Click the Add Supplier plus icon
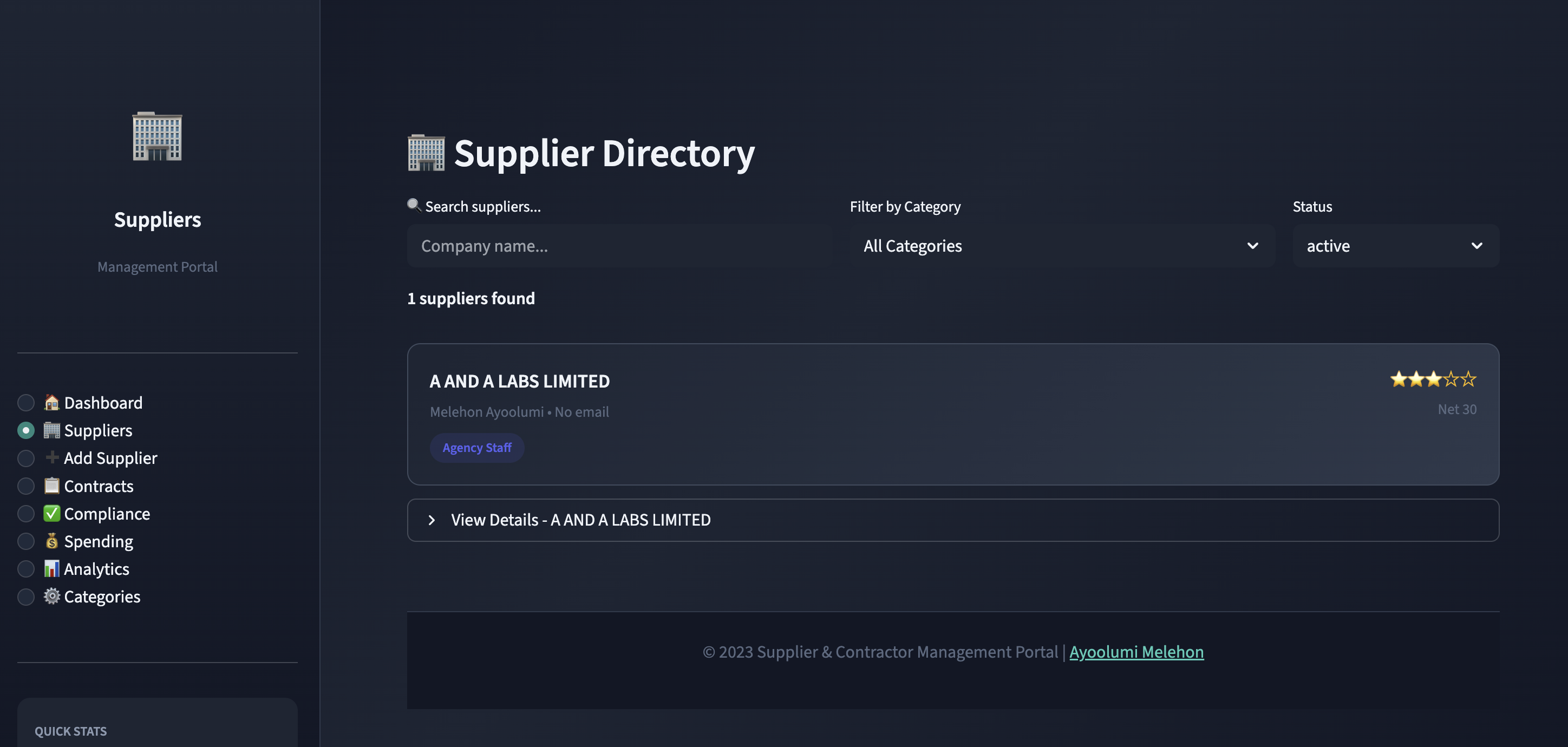1568x747 pixels. [52, 457]
